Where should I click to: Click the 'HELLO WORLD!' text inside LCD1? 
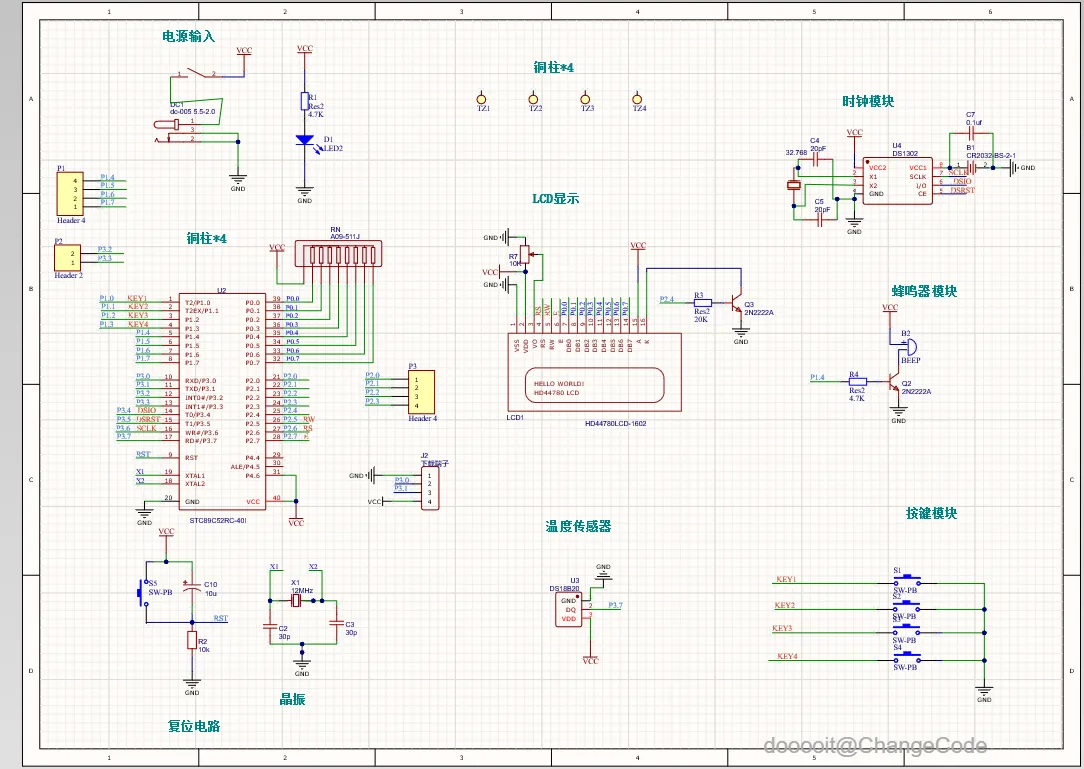(x=559, y=383)
